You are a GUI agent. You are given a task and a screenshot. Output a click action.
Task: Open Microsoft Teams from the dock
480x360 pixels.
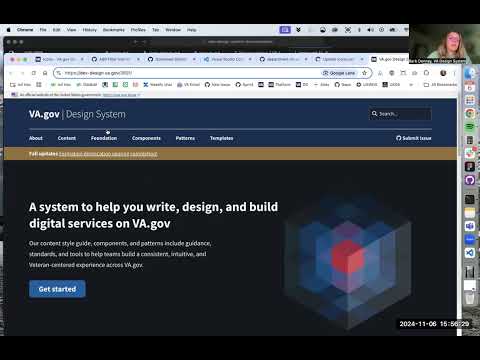pos(470,226)
